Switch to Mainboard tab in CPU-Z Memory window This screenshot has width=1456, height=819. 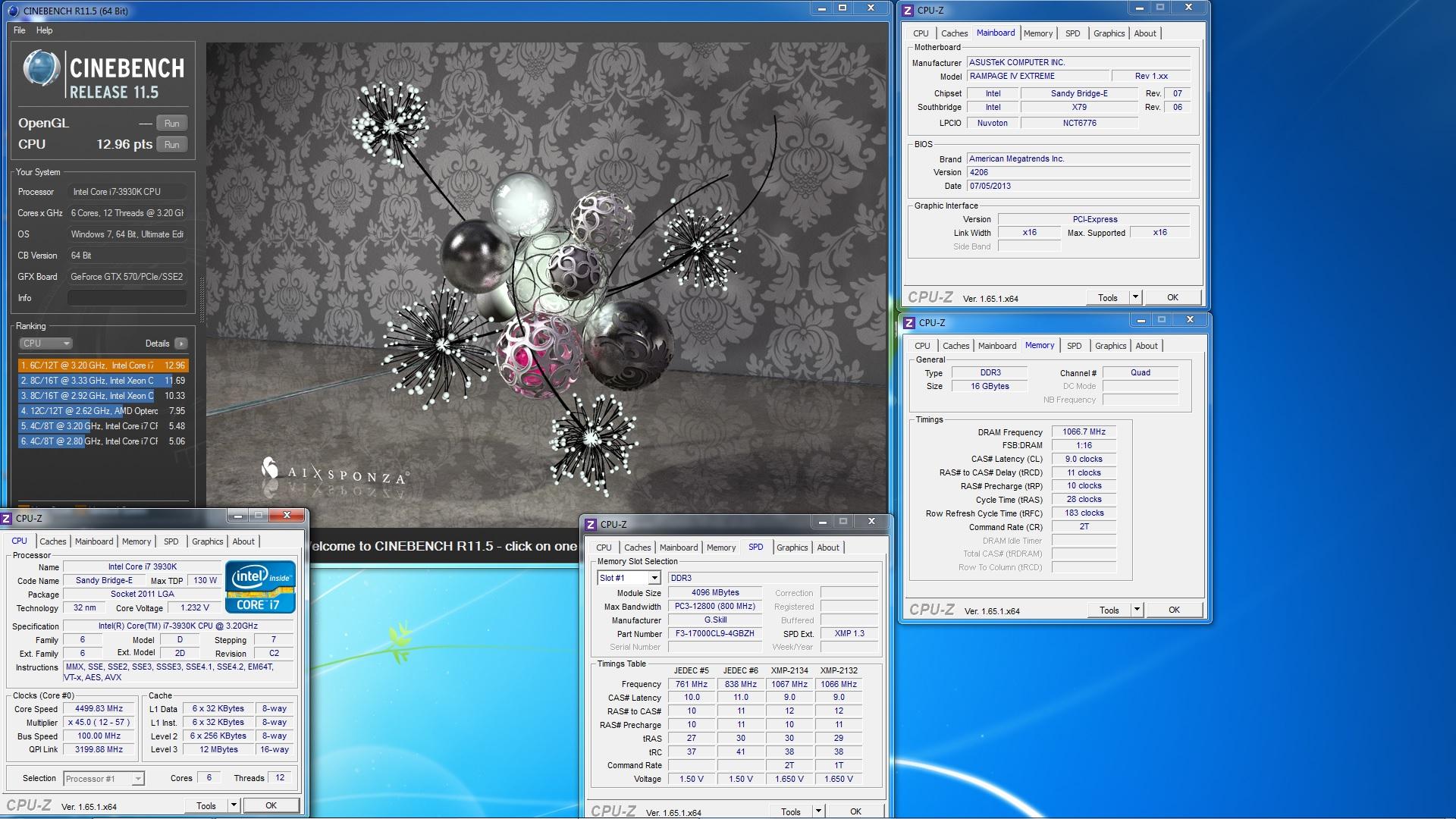(996, 346)
